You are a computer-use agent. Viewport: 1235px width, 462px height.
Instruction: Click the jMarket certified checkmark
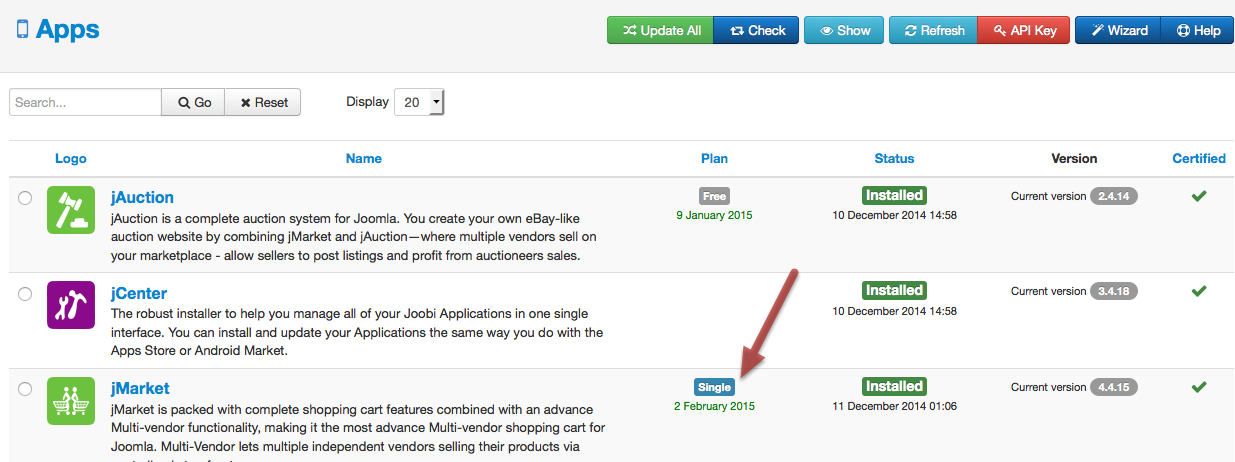tap(1199, 387)
